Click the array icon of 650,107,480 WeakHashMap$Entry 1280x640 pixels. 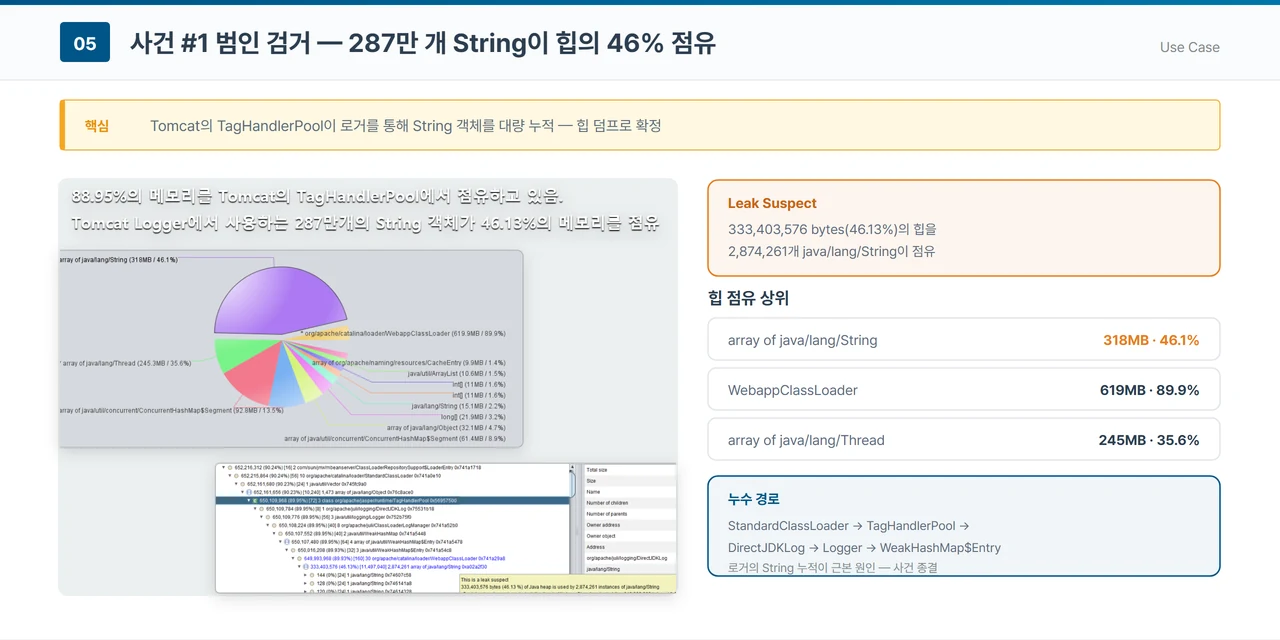[x=287, y=542]
